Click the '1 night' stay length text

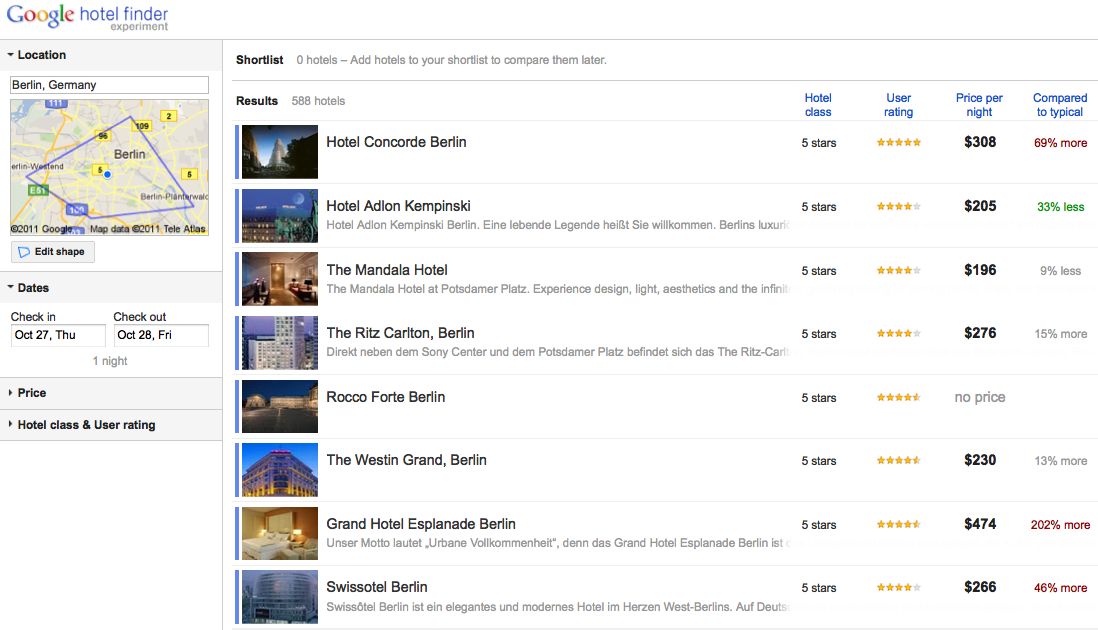tap(110, 361)
